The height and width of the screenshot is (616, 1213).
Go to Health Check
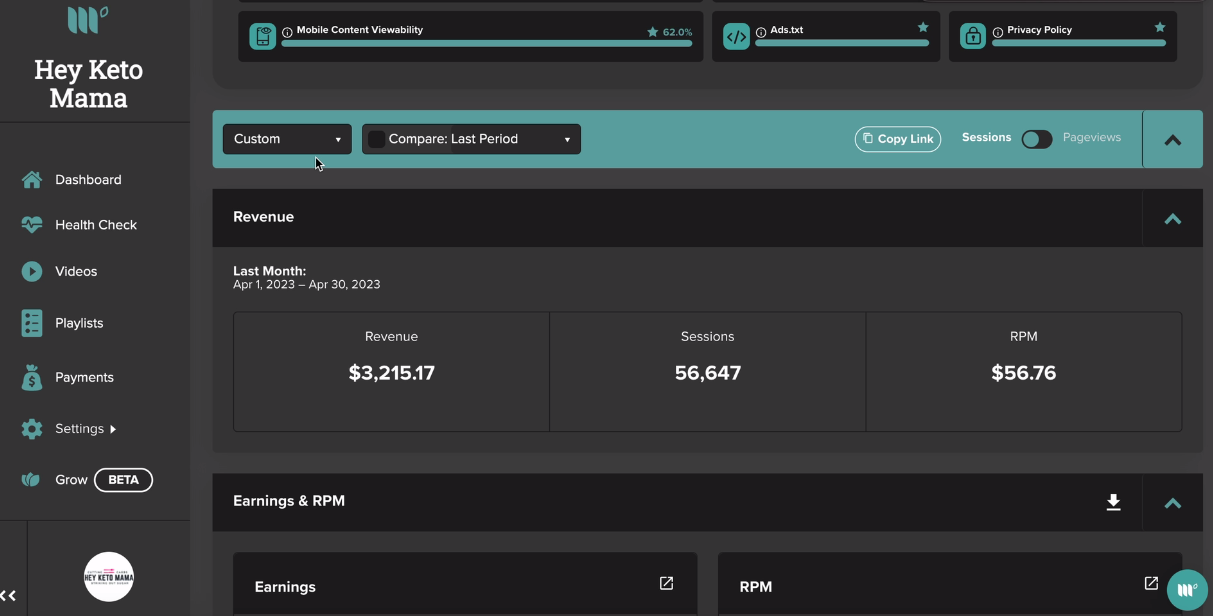[96, 225]
